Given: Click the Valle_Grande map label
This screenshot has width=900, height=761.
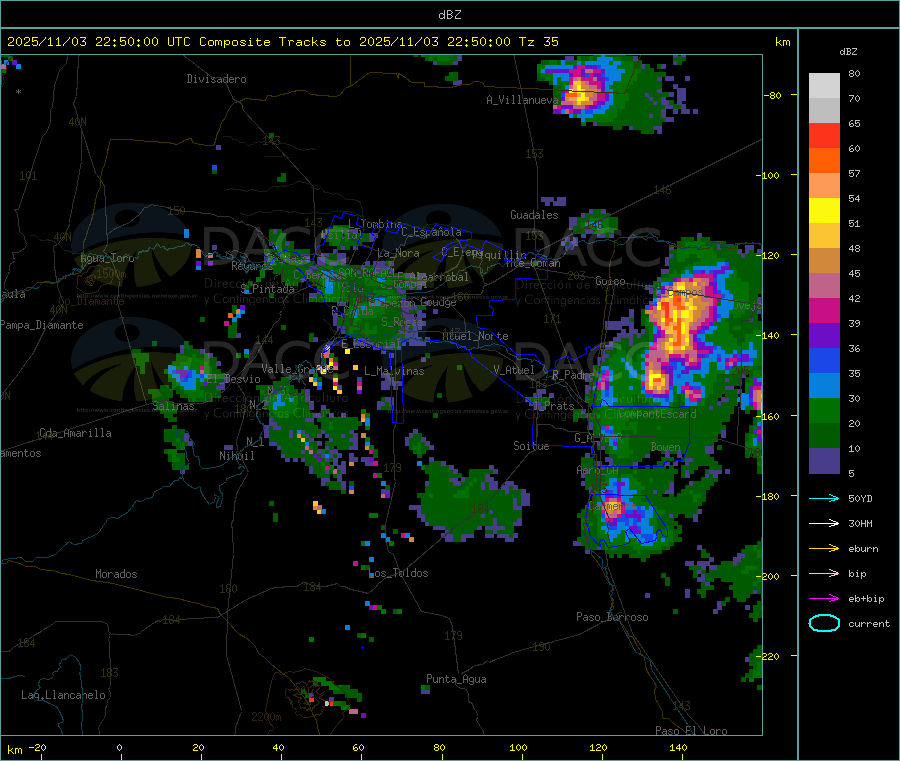Looking at the screenshot, I should tap(297, 368).
